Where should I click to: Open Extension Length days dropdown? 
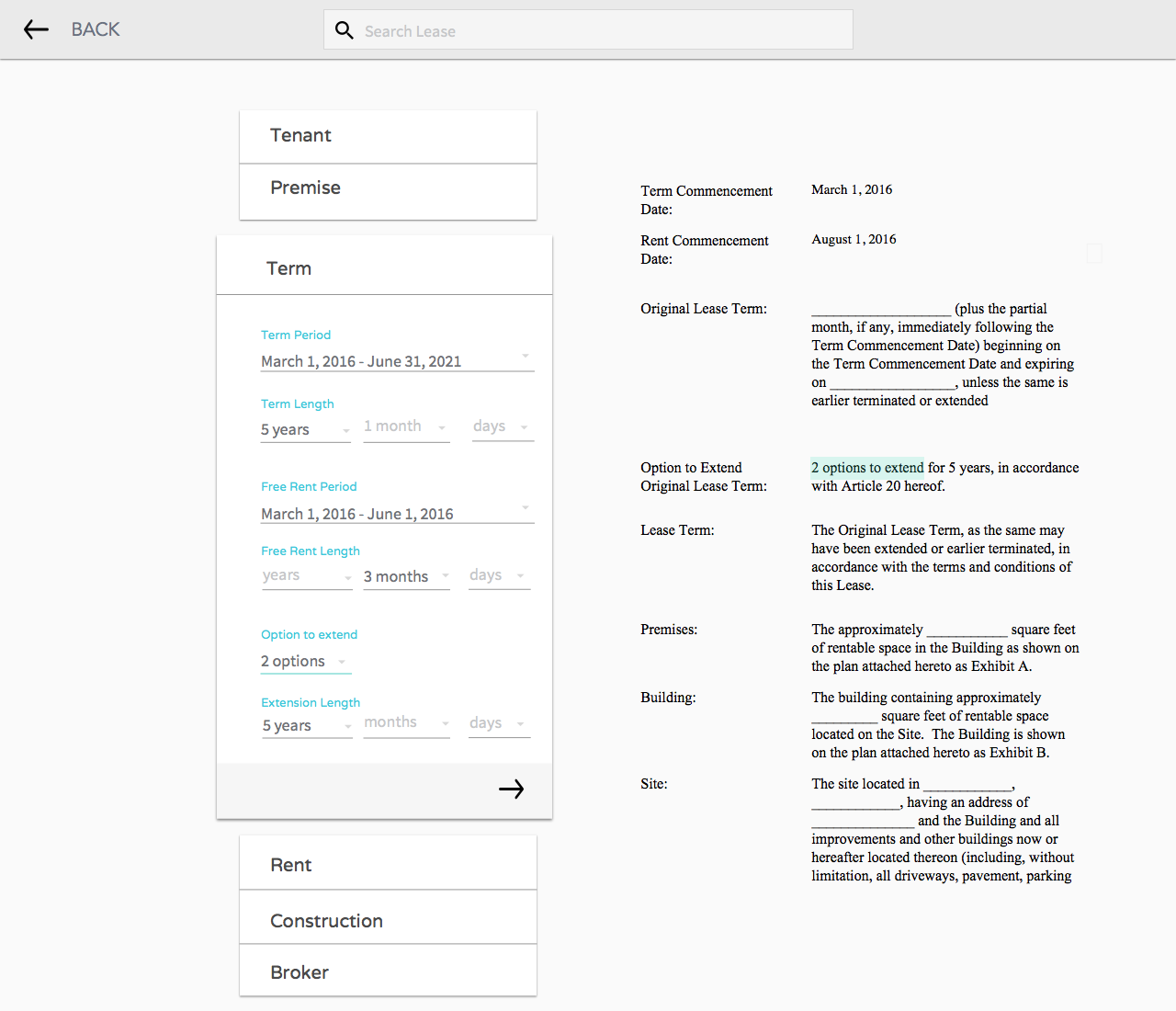coord(499,724)
